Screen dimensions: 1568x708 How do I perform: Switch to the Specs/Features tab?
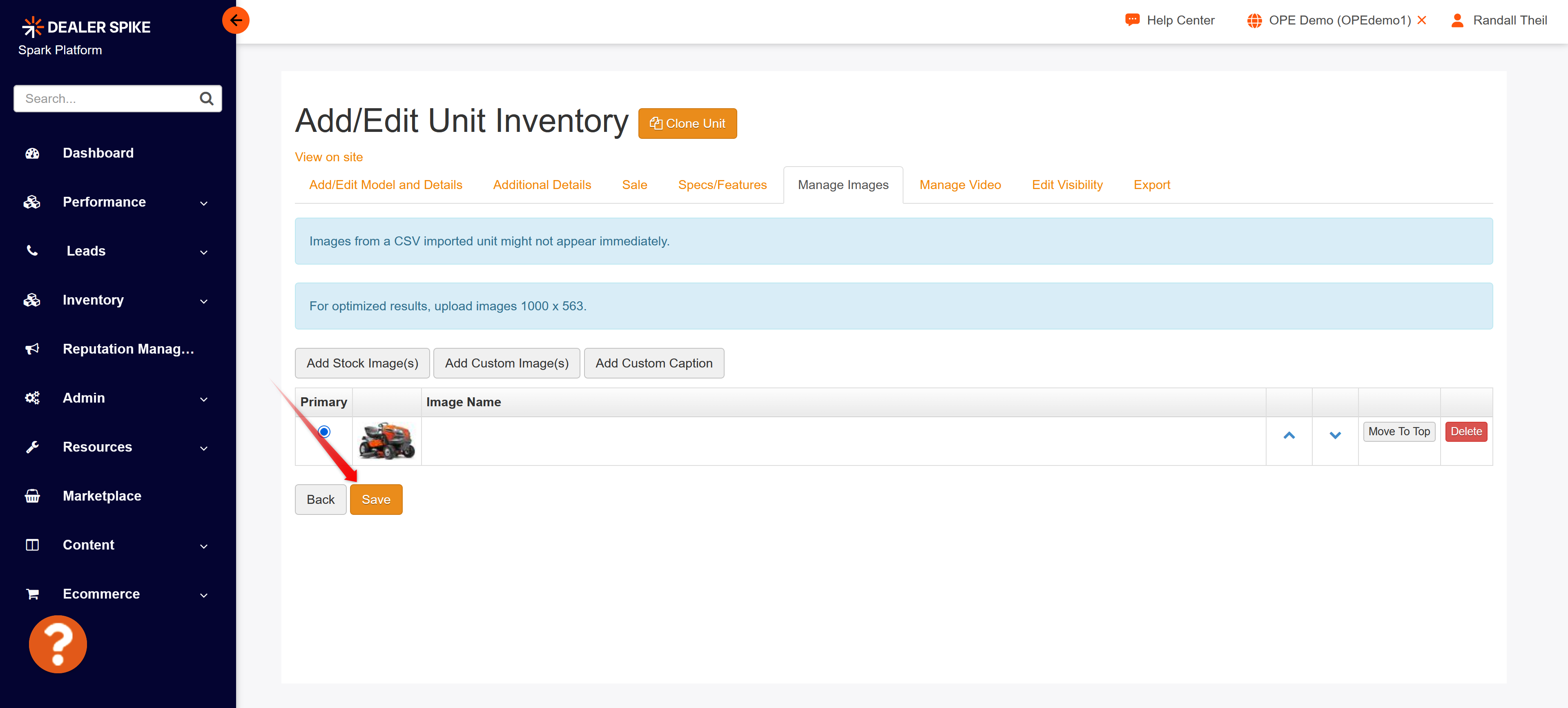click(722, 185)
